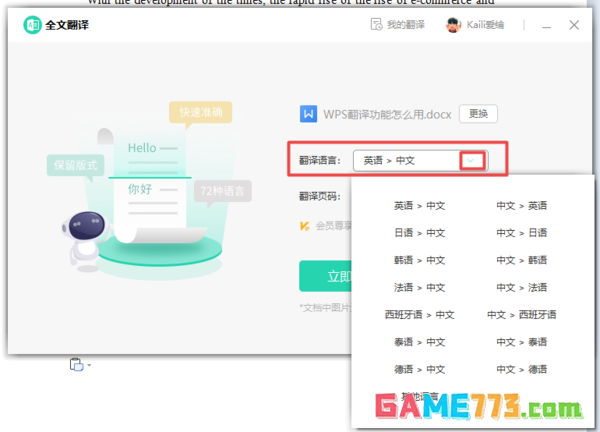Select 韩语 > 中文 option
The width and height of the screenshot is (600, 432).
tap(420, 261)
